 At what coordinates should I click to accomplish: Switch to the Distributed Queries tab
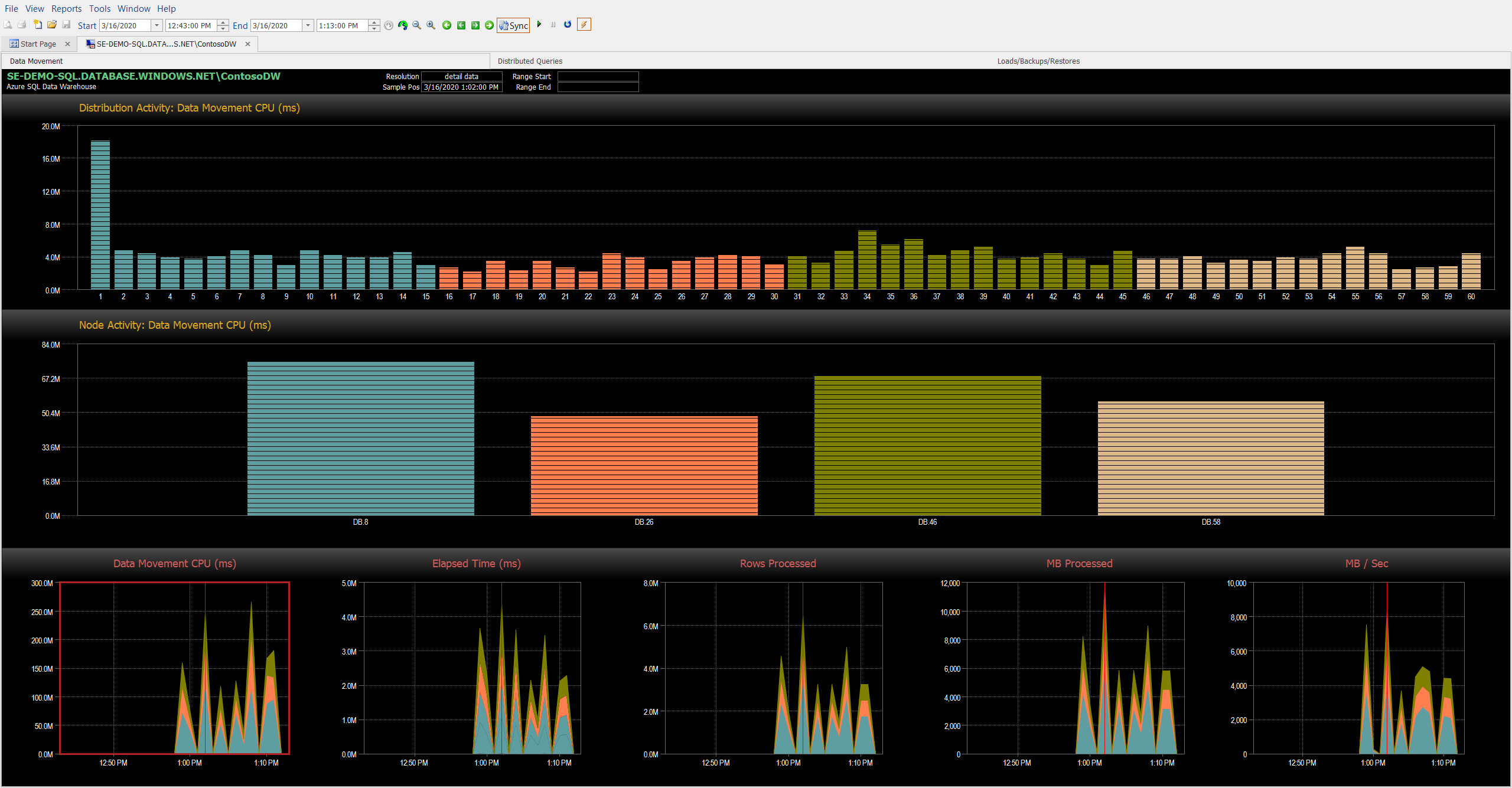point(530,61)
